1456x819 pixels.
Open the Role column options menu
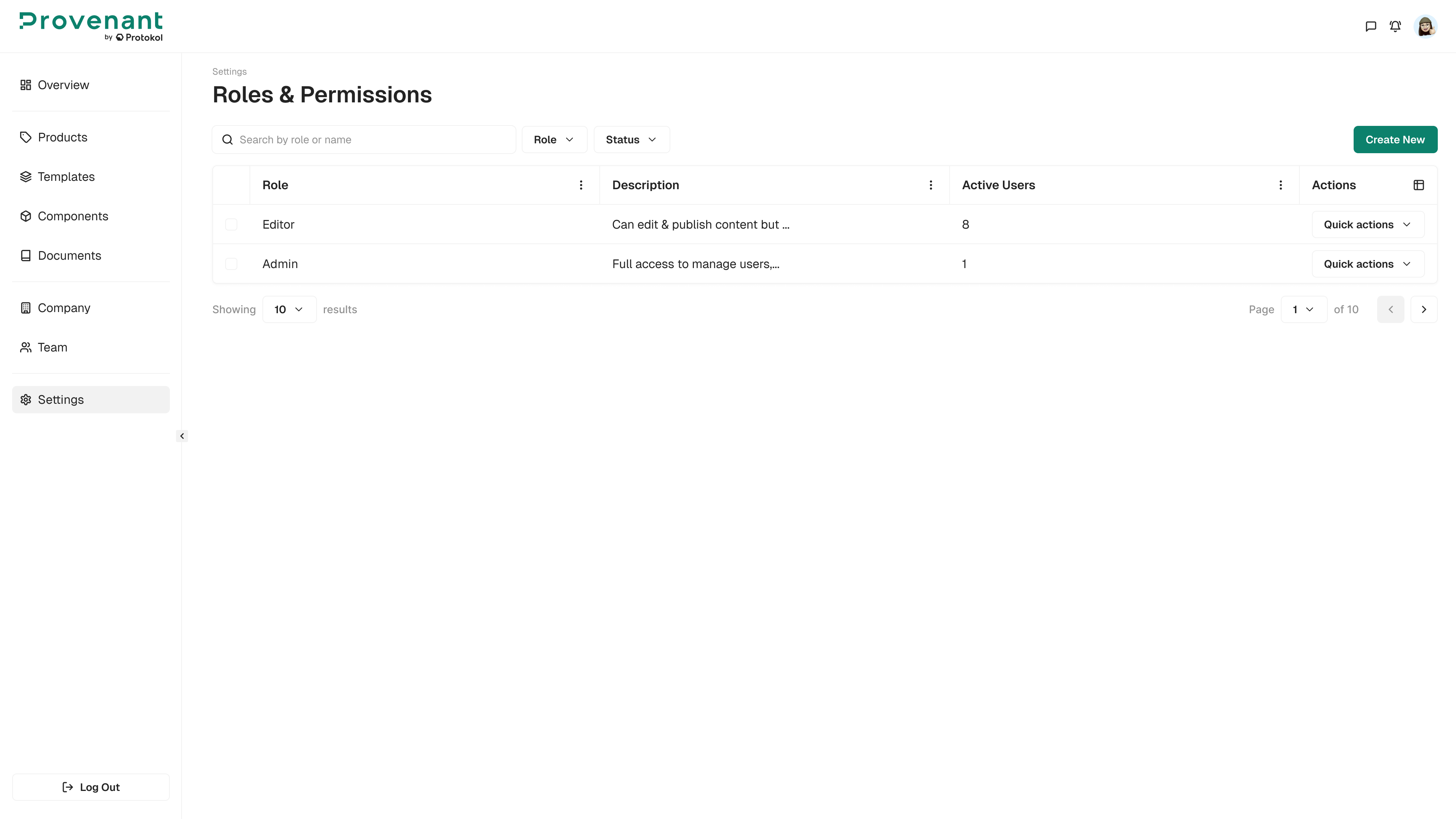[x=581, y=185]
